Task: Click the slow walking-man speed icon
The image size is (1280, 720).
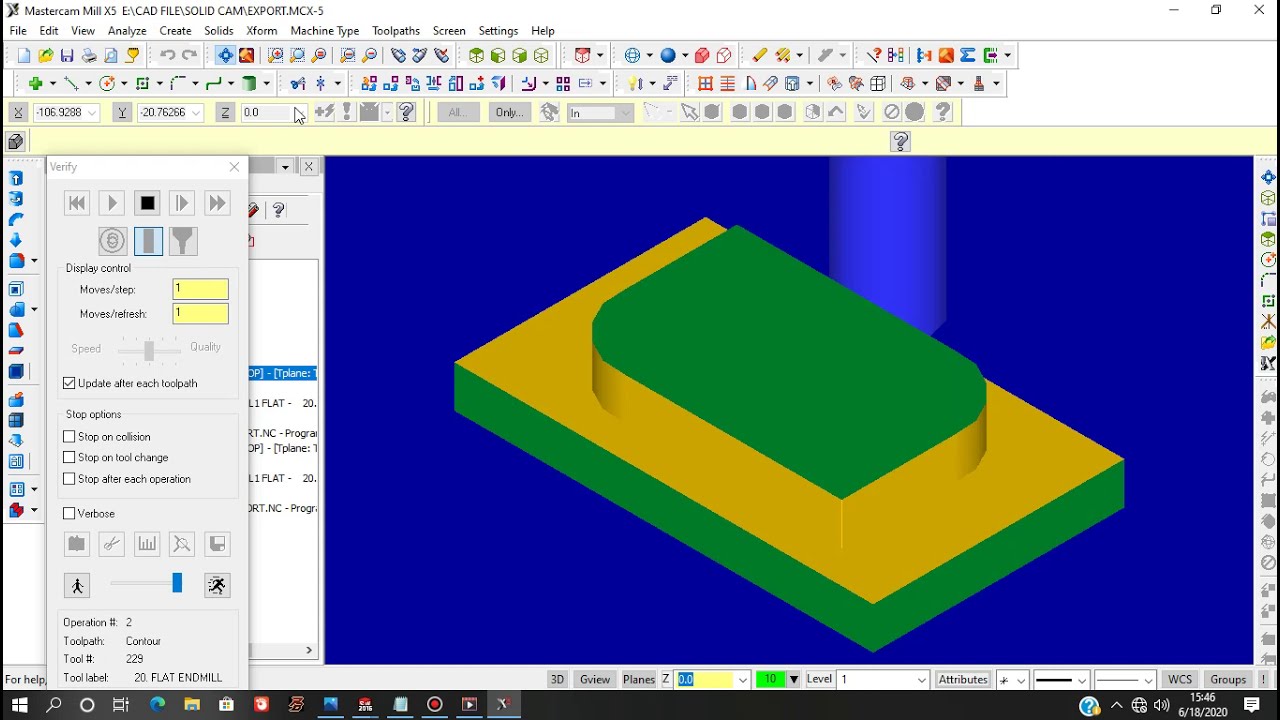Action: (77, 585)
